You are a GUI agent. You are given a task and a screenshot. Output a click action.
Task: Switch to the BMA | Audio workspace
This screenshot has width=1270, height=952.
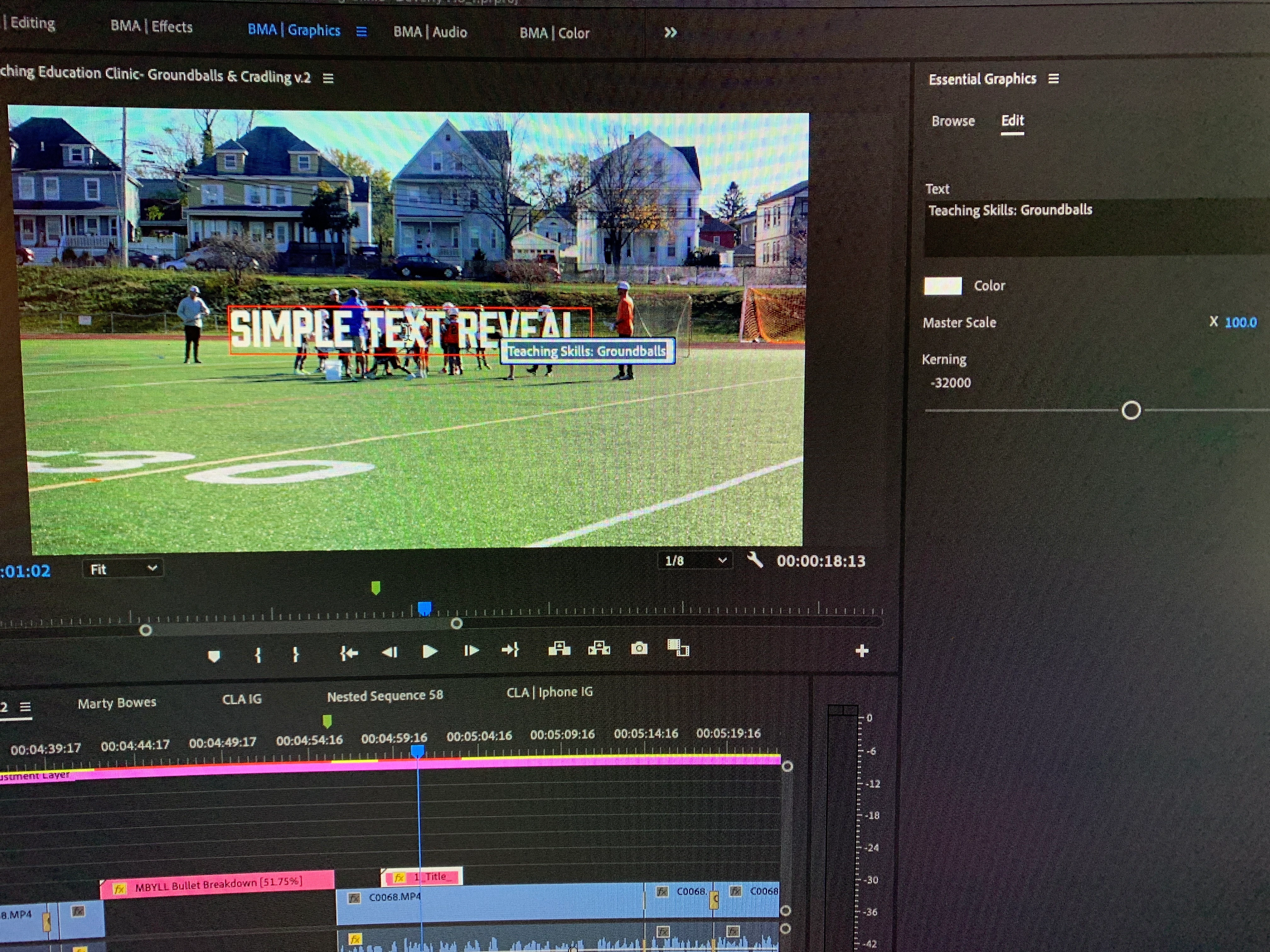(430, 32)
